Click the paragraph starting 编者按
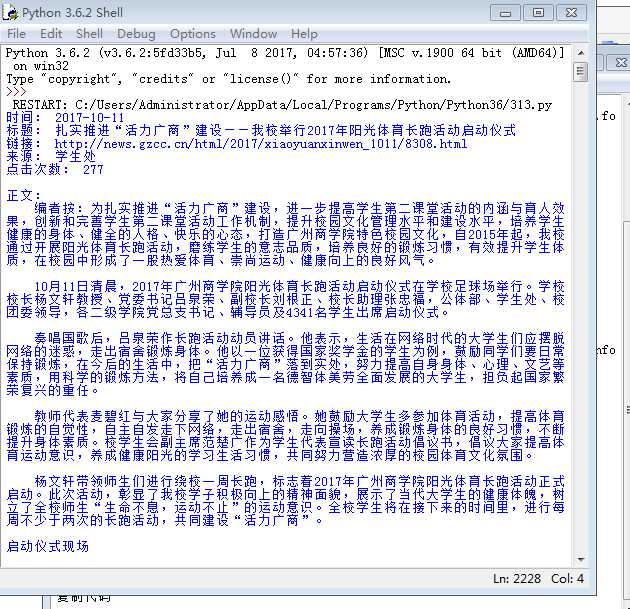The image size is (630, 609). [285, 235]
